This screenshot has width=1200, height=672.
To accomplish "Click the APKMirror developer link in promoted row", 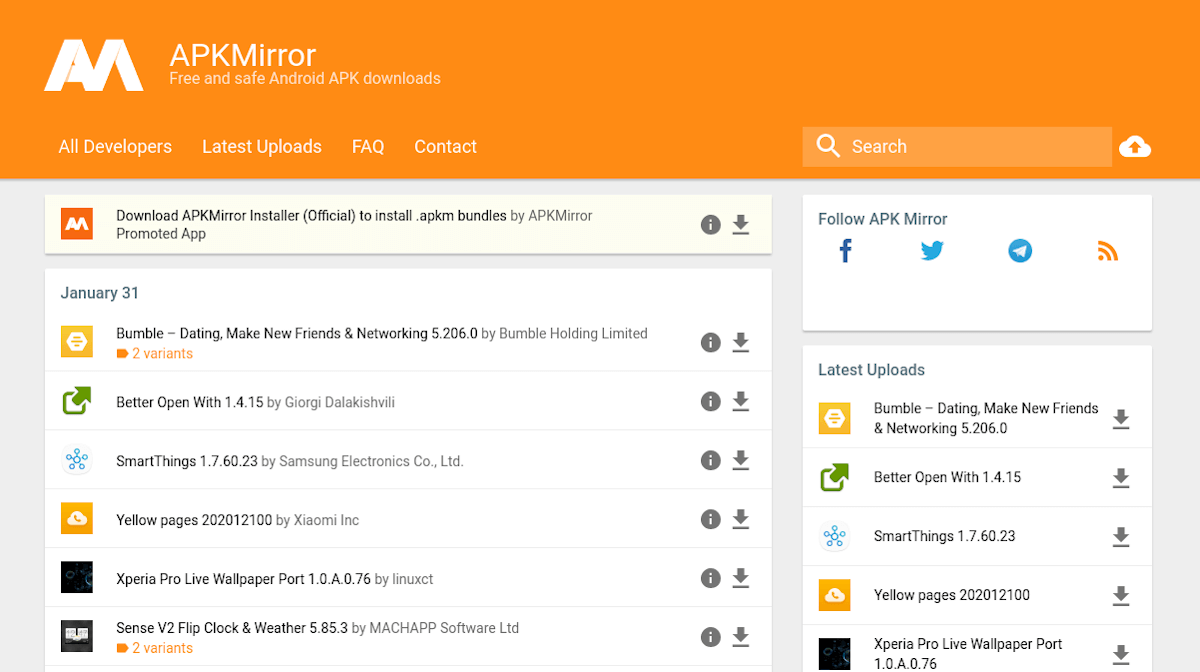I will pos(560,215).
